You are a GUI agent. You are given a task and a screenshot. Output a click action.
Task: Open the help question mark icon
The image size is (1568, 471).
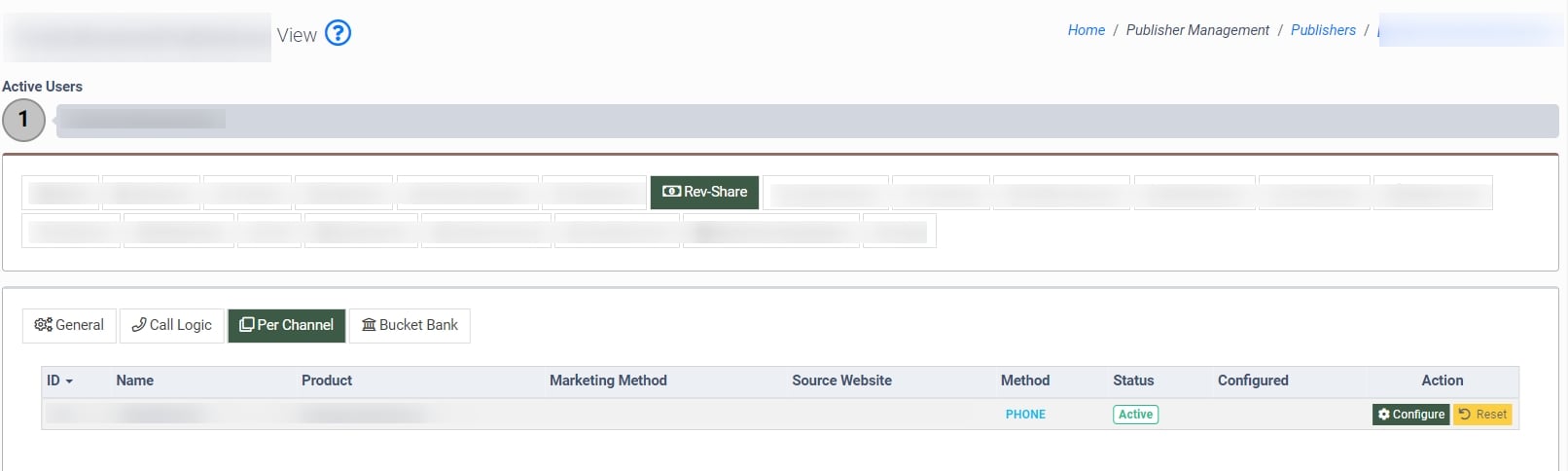[338, 33]
